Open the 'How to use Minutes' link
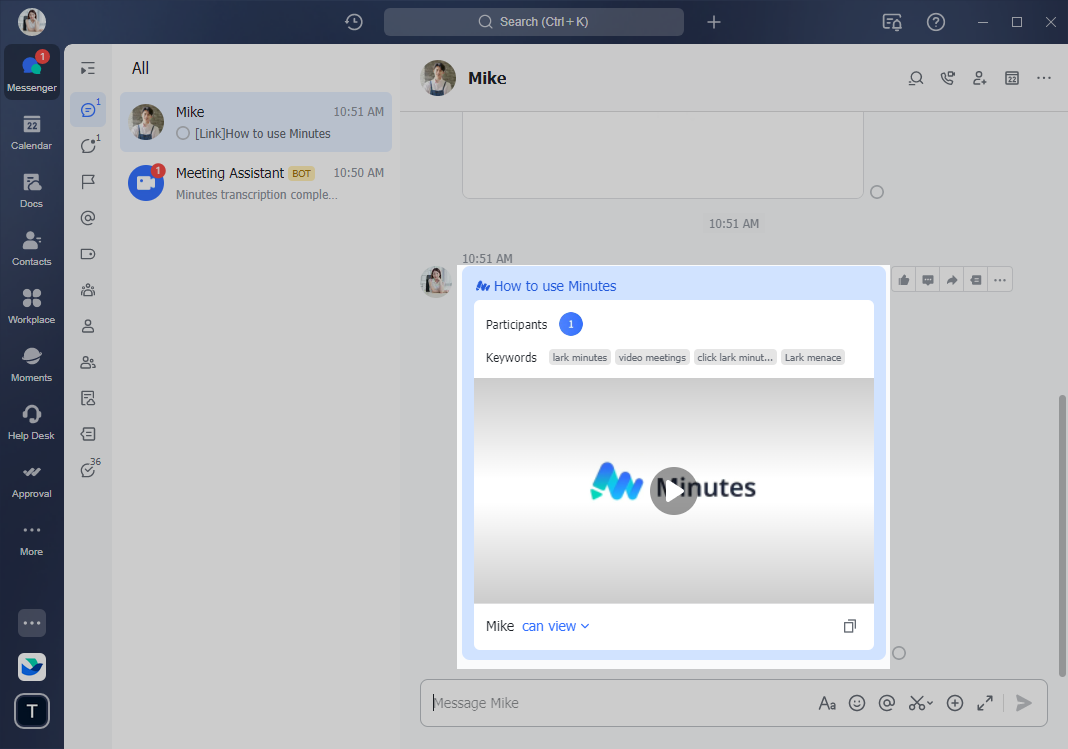This screenshot has width=1068, height=749. [x=554, y=286]
